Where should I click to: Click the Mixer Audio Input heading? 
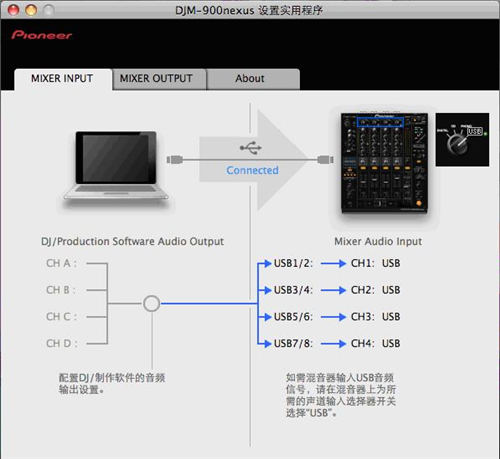coord(378,241)
